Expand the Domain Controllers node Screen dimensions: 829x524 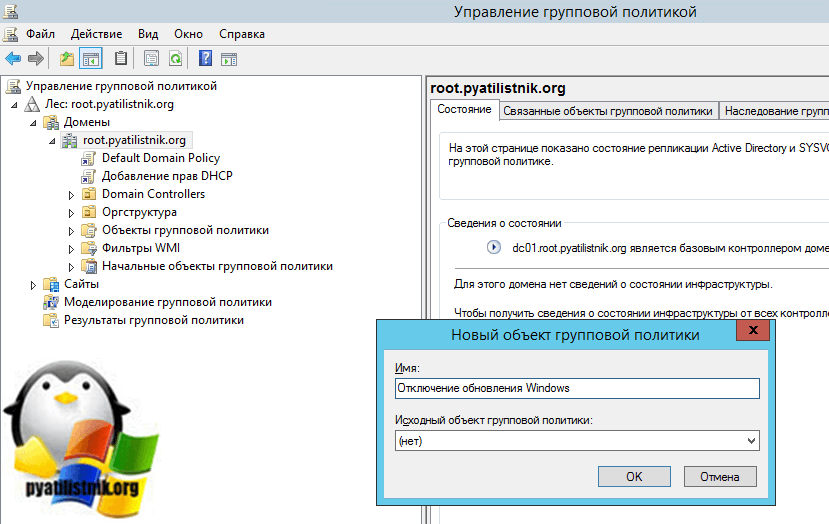click(x=71, y=194)
